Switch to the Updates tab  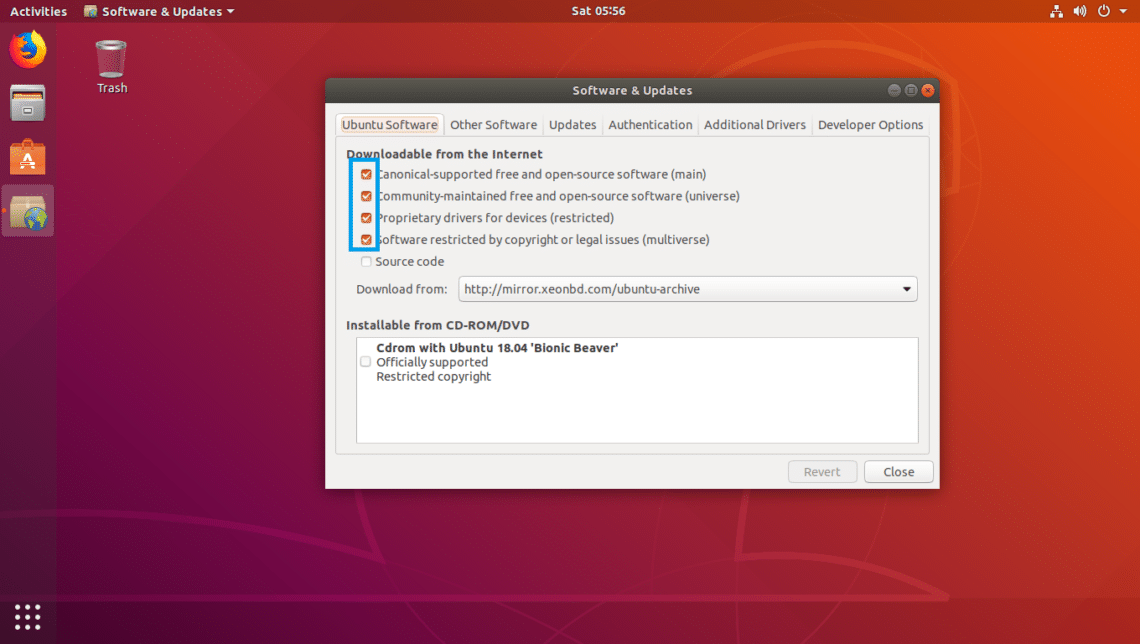click(573, 125)
